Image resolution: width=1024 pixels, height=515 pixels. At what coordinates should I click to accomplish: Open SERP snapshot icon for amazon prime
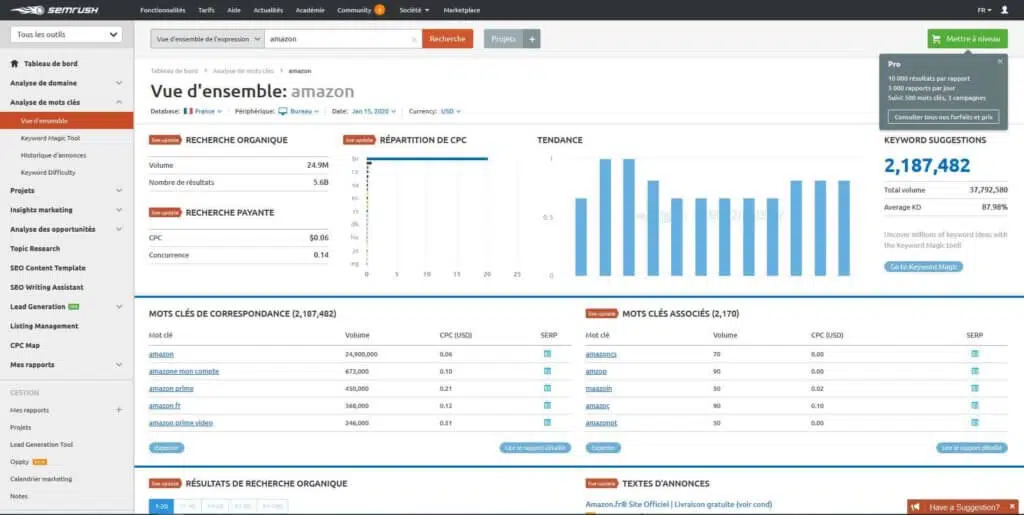click(x=547, y=388)
